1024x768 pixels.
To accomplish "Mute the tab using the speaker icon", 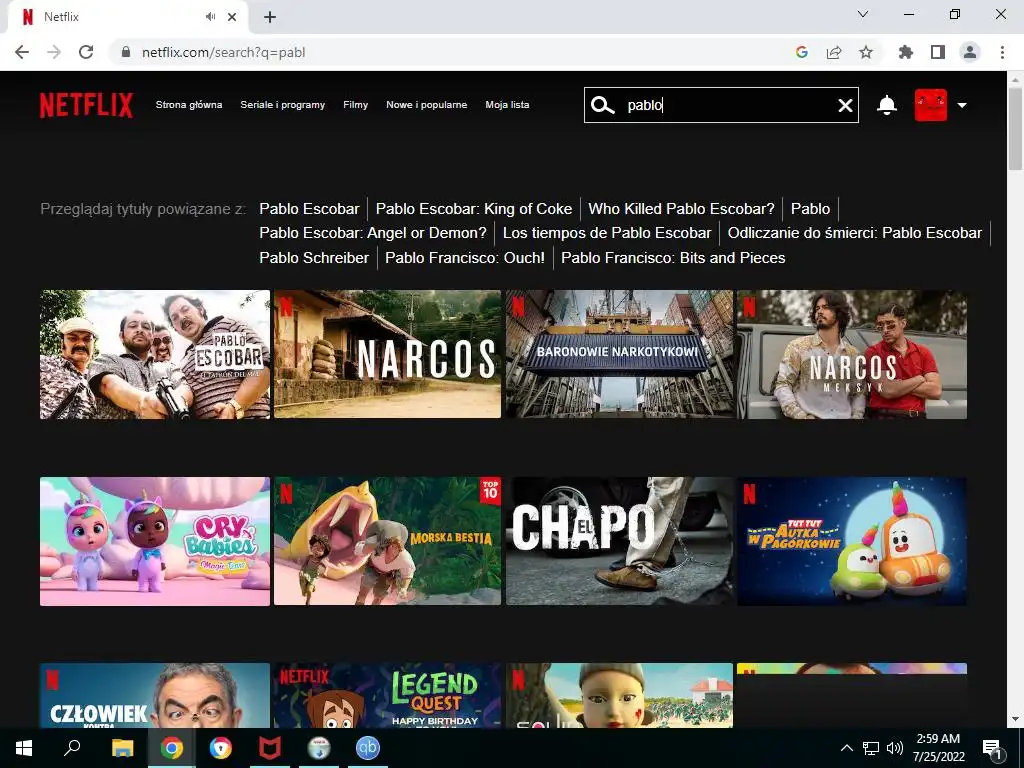I will click(210, 17).
